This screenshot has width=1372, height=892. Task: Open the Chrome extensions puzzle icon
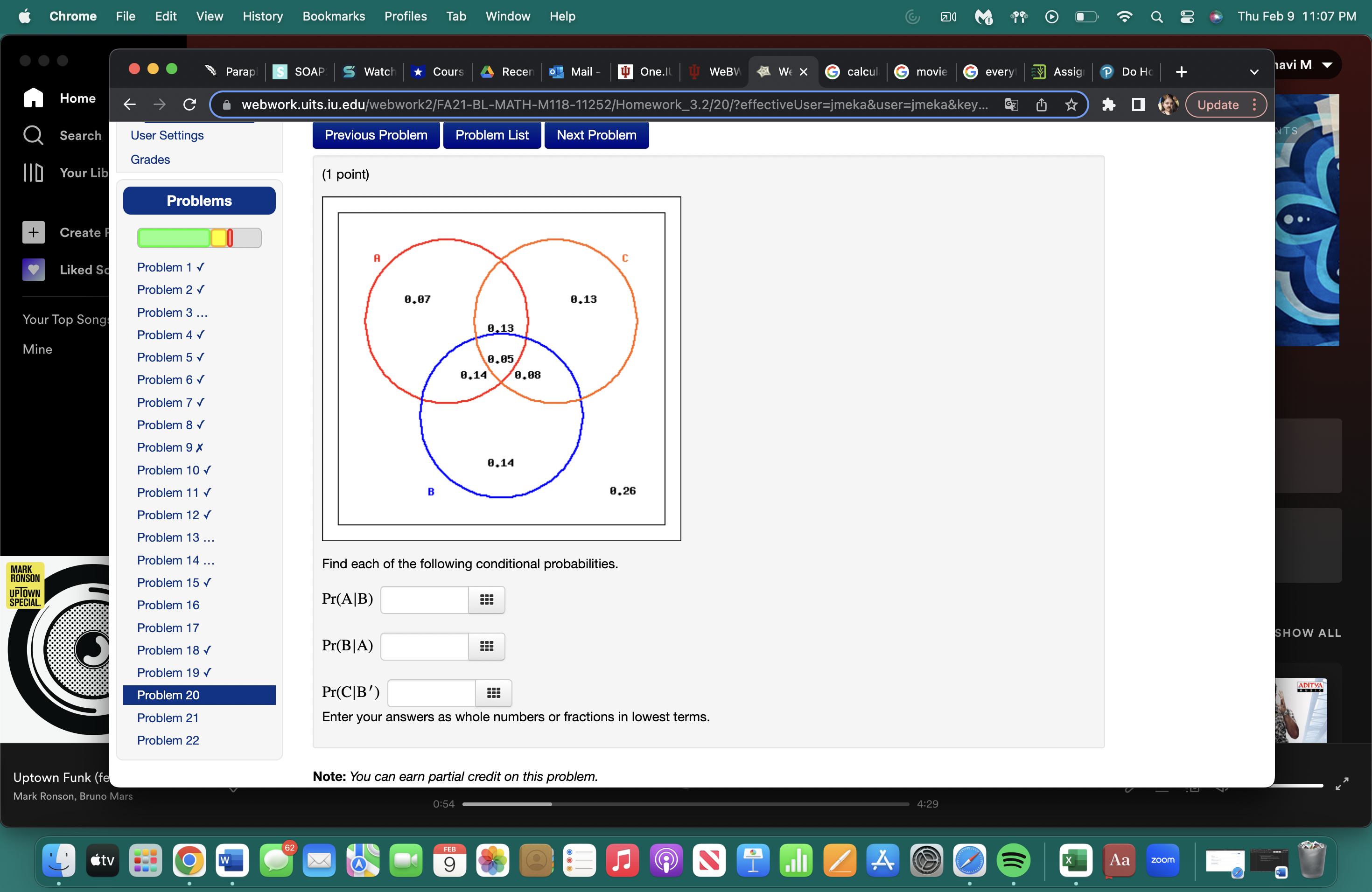1108,105
